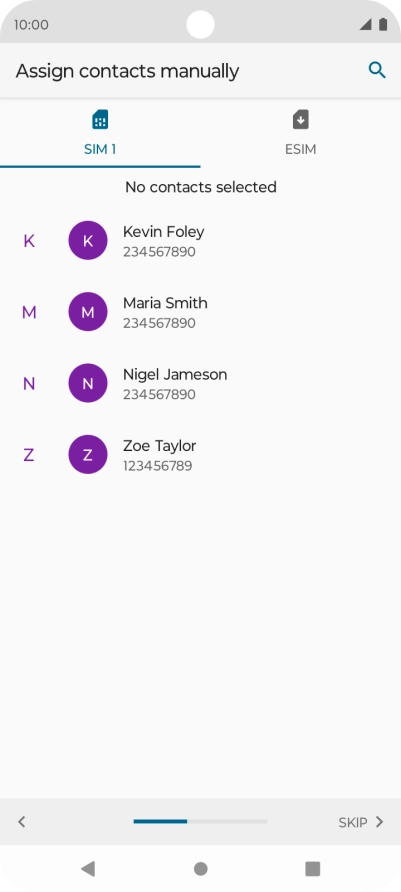Advance with chevron beside SKIP

point(379,822)
